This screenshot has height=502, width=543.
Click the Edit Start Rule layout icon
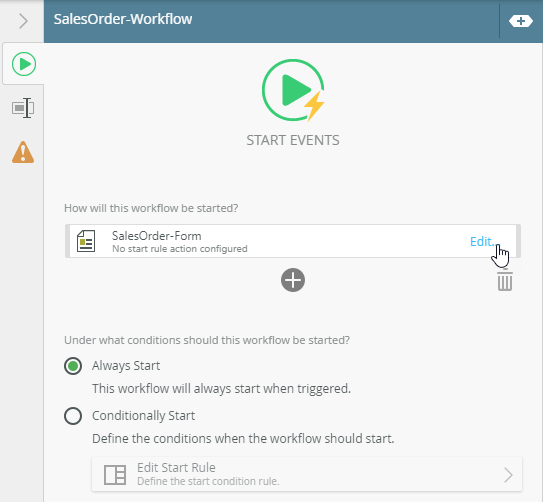coord(115,475)
